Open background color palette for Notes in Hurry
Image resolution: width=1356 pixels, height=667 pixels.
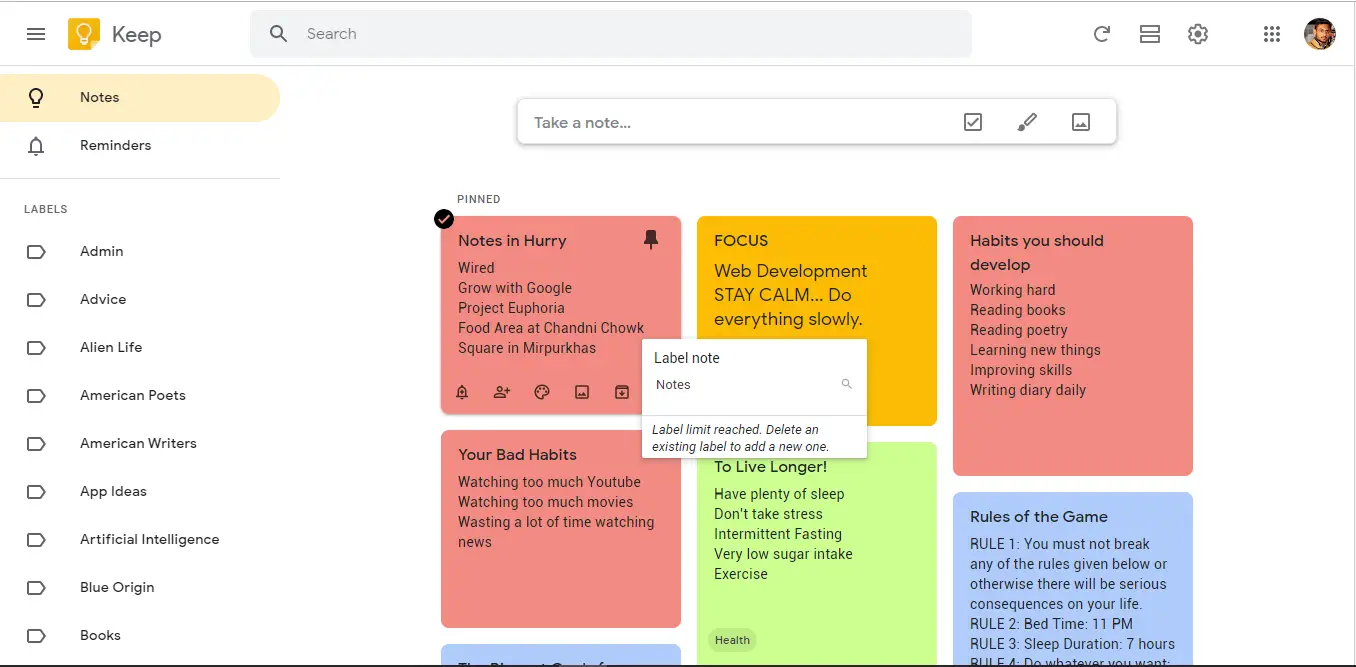542,392
